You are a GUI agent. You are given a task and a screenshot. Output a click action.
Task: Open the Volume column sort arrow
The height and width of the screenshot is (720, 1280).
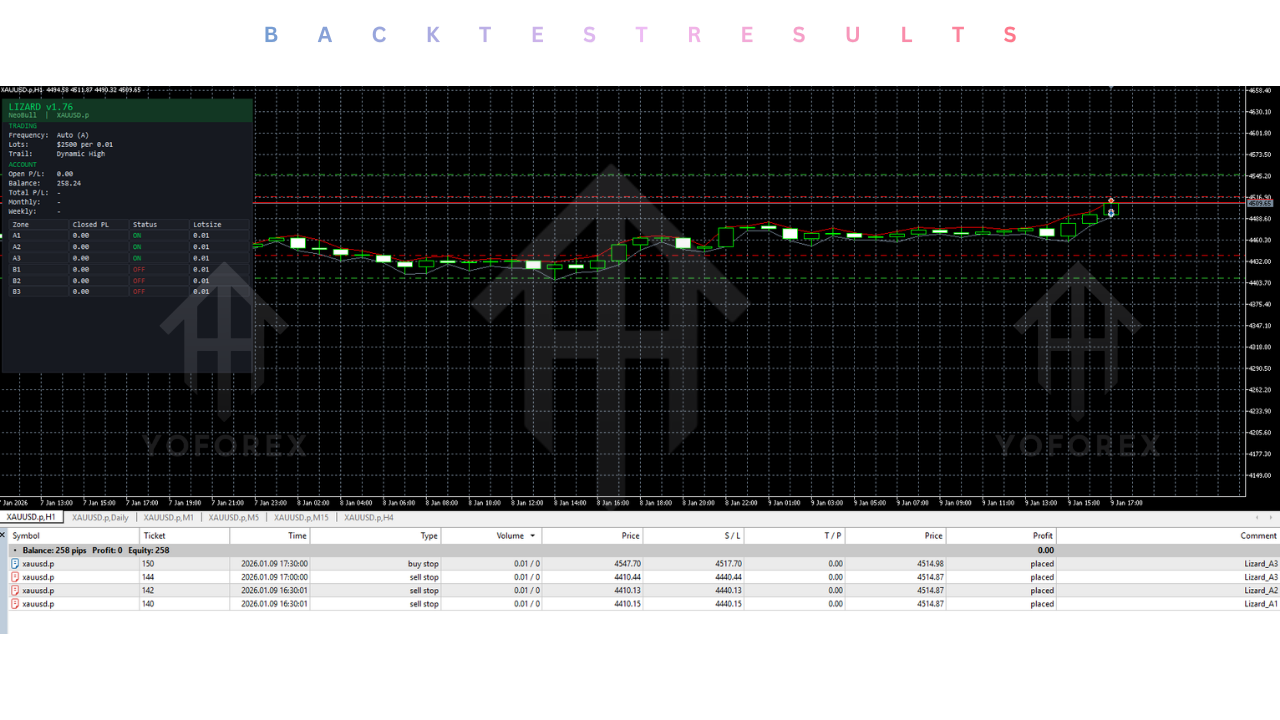[532, 536]
